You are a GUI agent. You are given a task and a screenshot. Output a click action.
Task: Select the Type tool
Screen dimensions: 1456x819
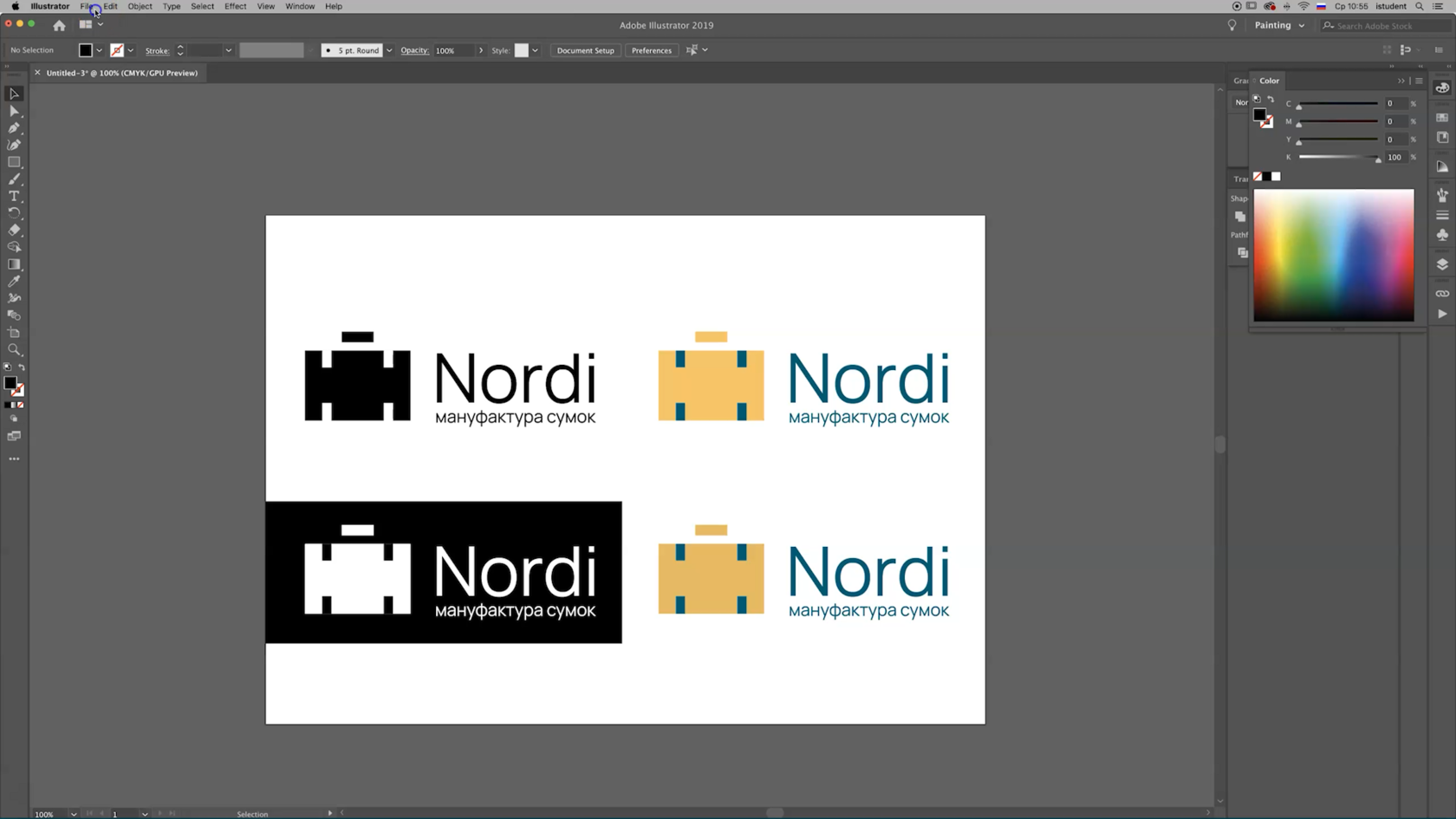click(x=14, y=197)
